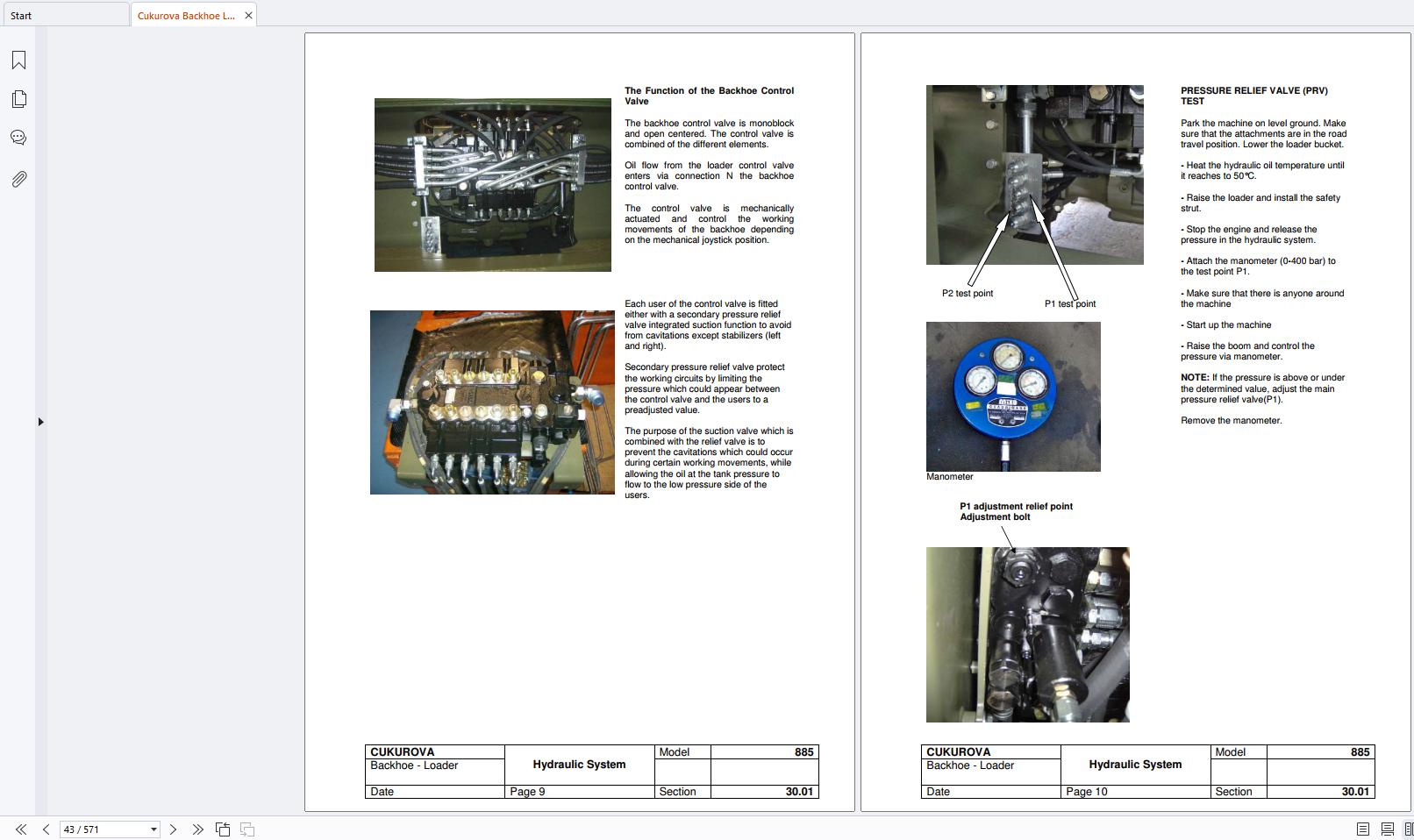1414x840 pixels.
Task: Open the page number dropdown arrow
Action: (154, 829)
